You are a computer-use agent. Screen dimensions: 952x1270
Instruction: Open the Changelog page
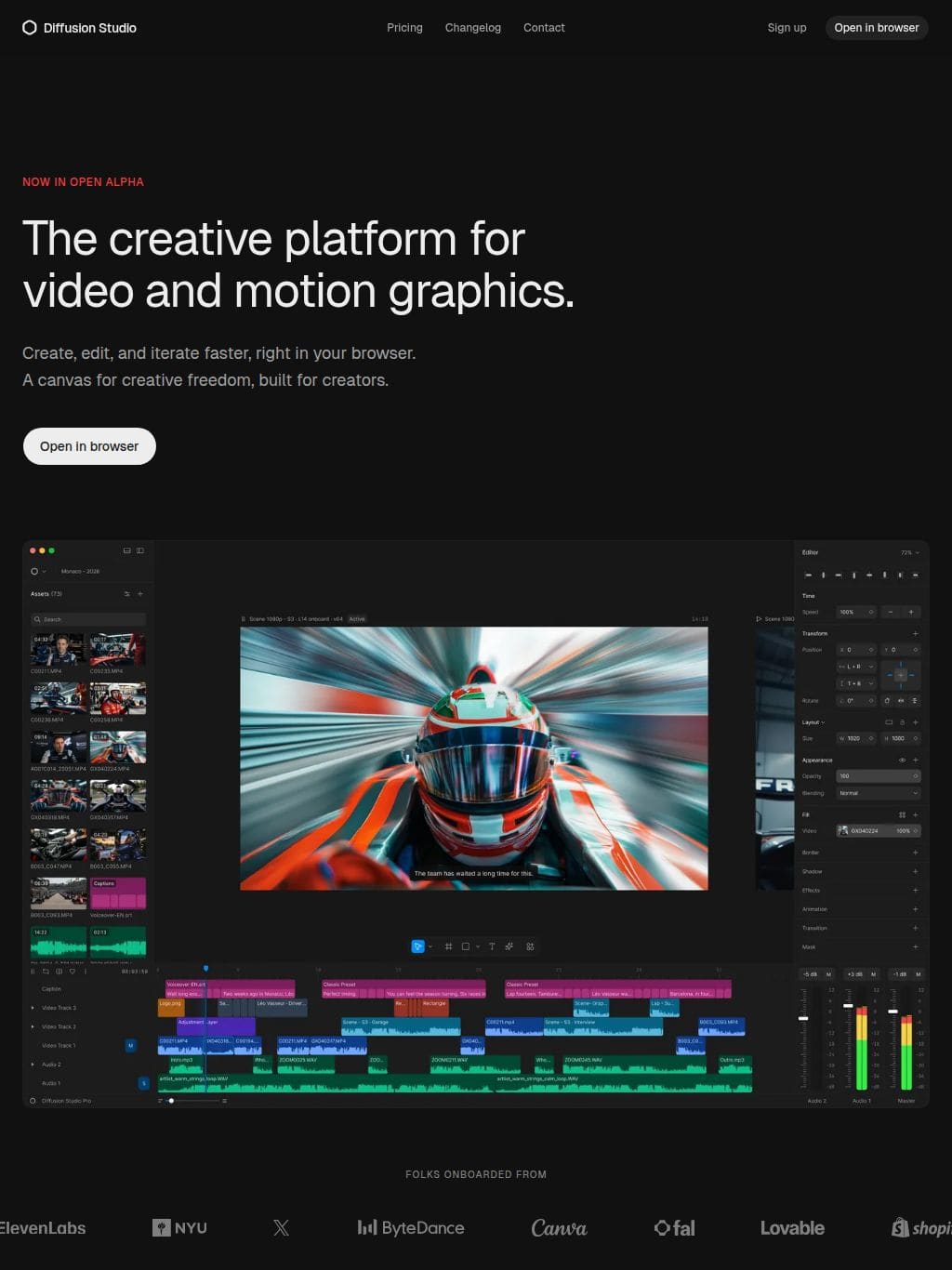(x=473, y=28)
